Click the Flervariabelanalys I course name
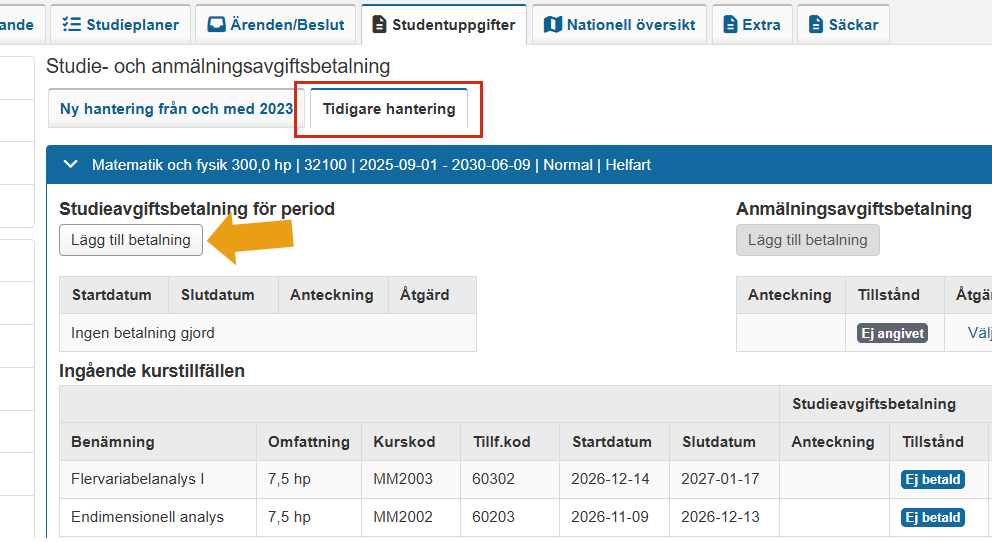Image resolution: width=992 pixels, height=542 pixels. [137, 479]
